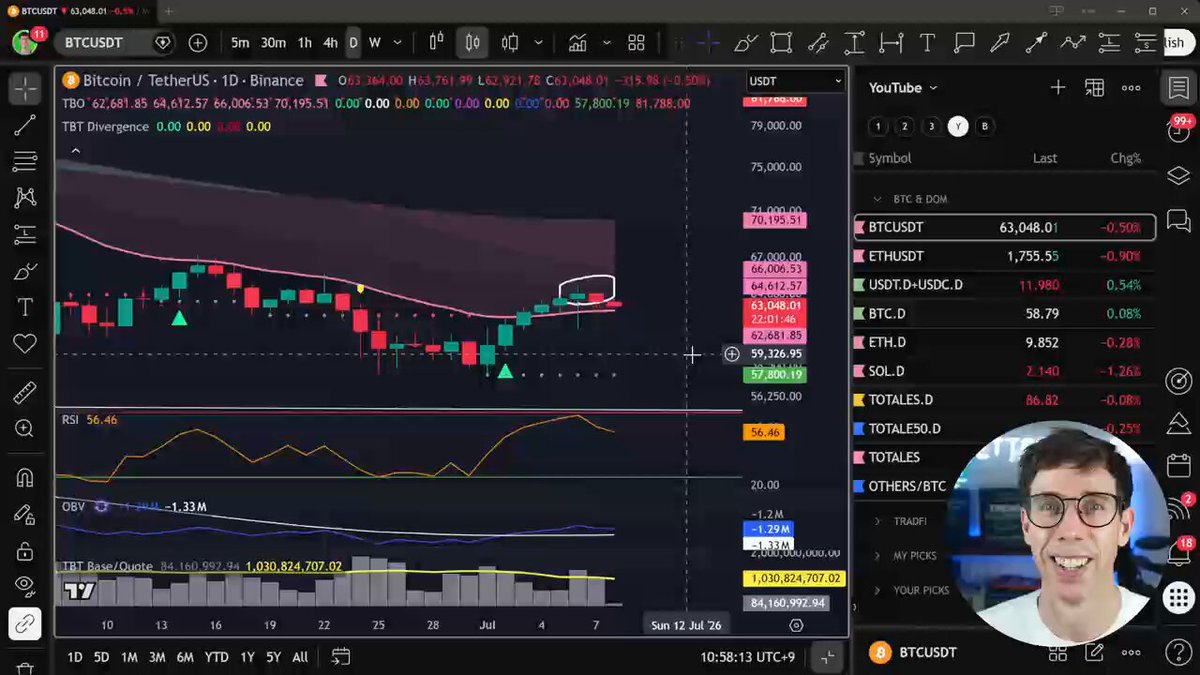This screenshot has height=675, width=1200.
Task: Open the go-to-date calendar icon
Action: (x=340, y=657)
